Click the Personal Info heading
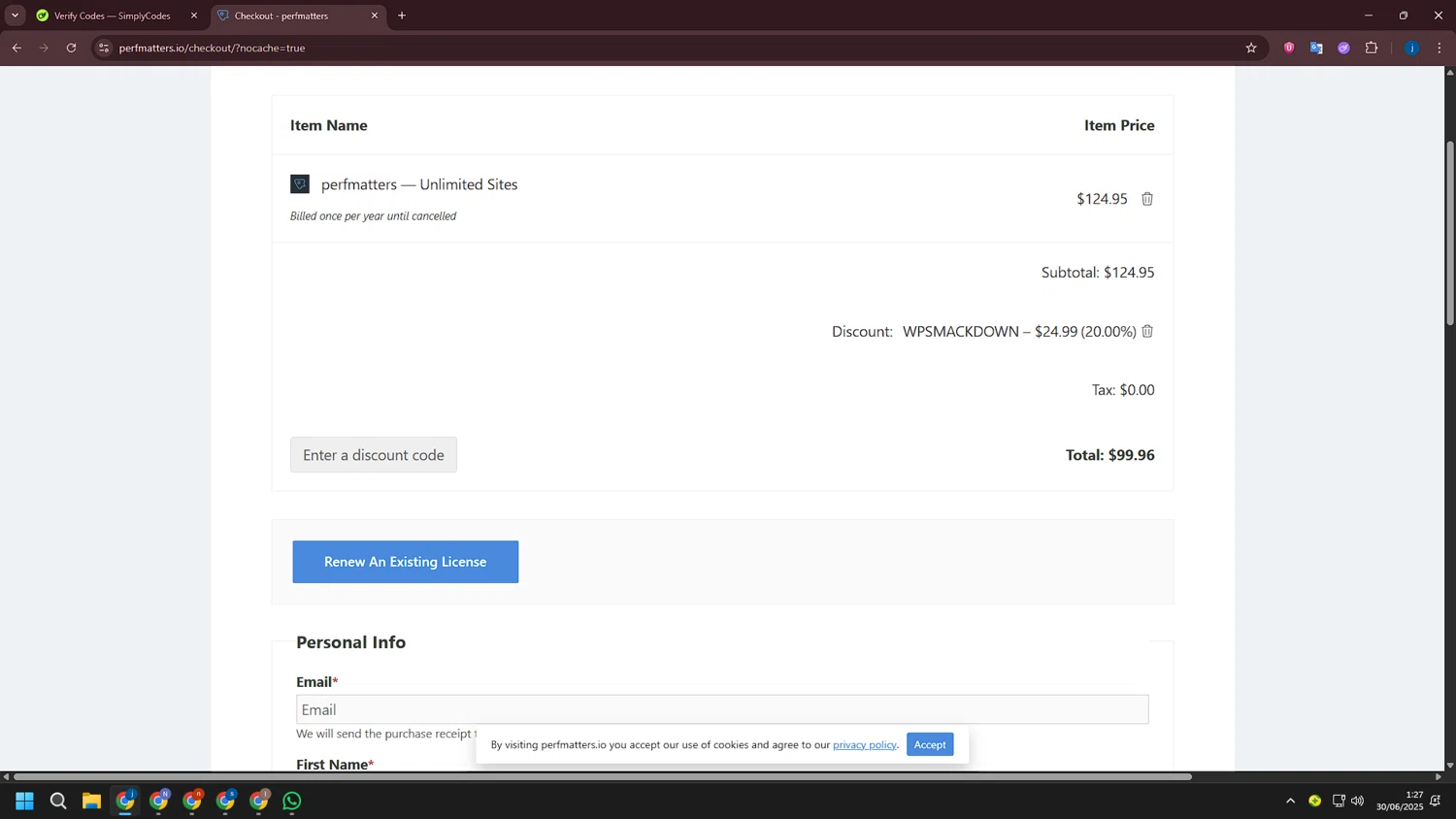The image size is (1456, 819). (351, 642)
